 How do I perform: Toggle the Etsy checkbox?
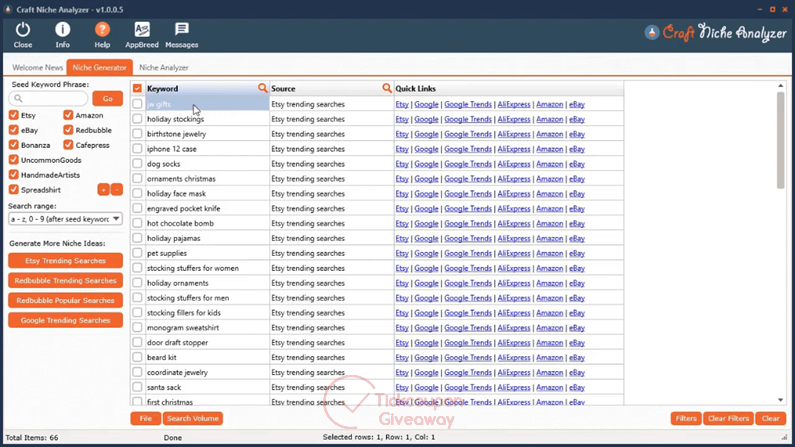pos(14,115)
